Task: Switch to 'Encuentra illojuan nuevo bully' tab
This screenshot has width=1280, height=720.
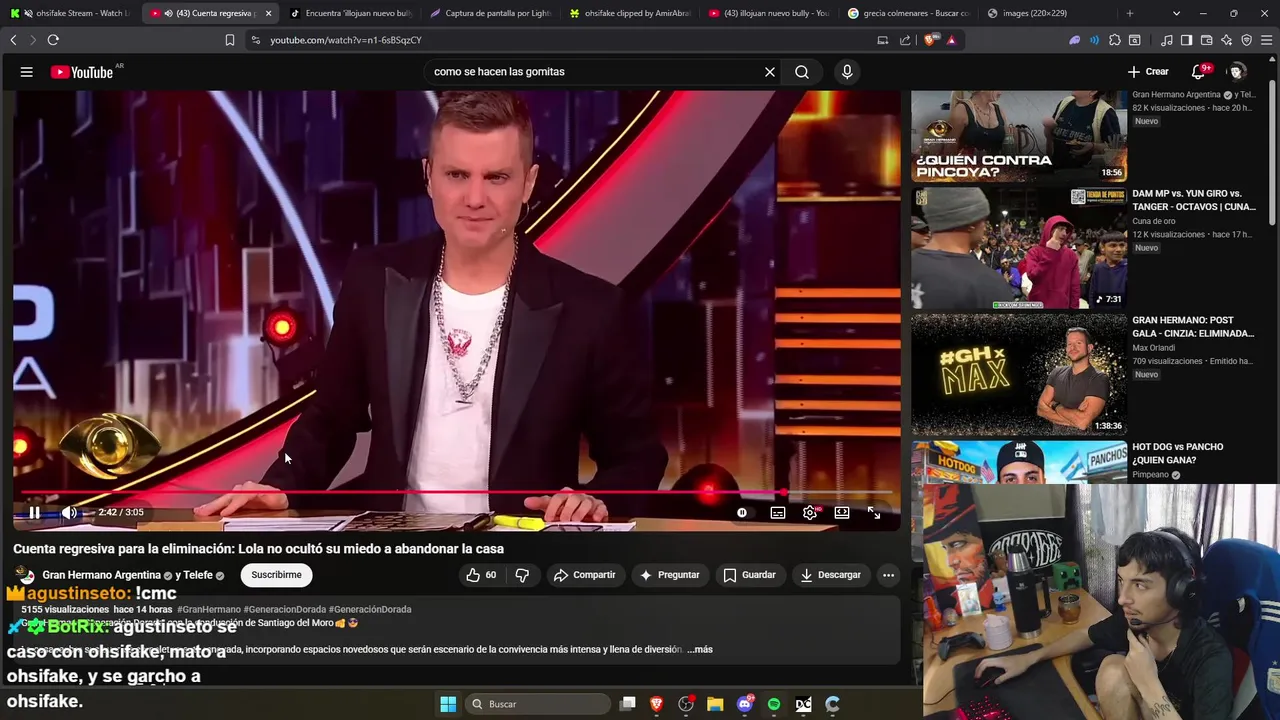Action: tap(350, 13)
